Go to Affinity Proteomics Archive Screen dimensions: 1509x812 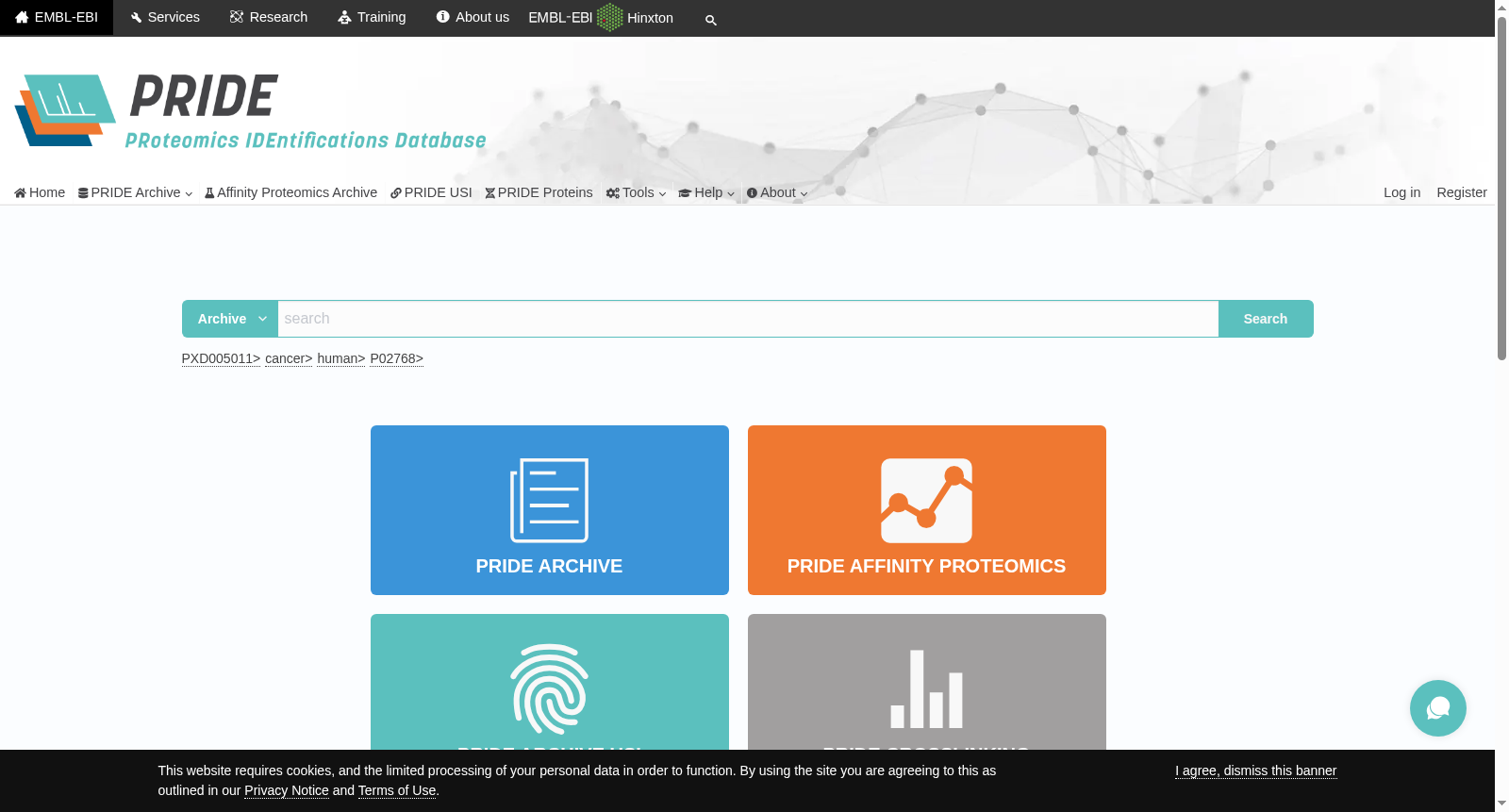(291, 192)
